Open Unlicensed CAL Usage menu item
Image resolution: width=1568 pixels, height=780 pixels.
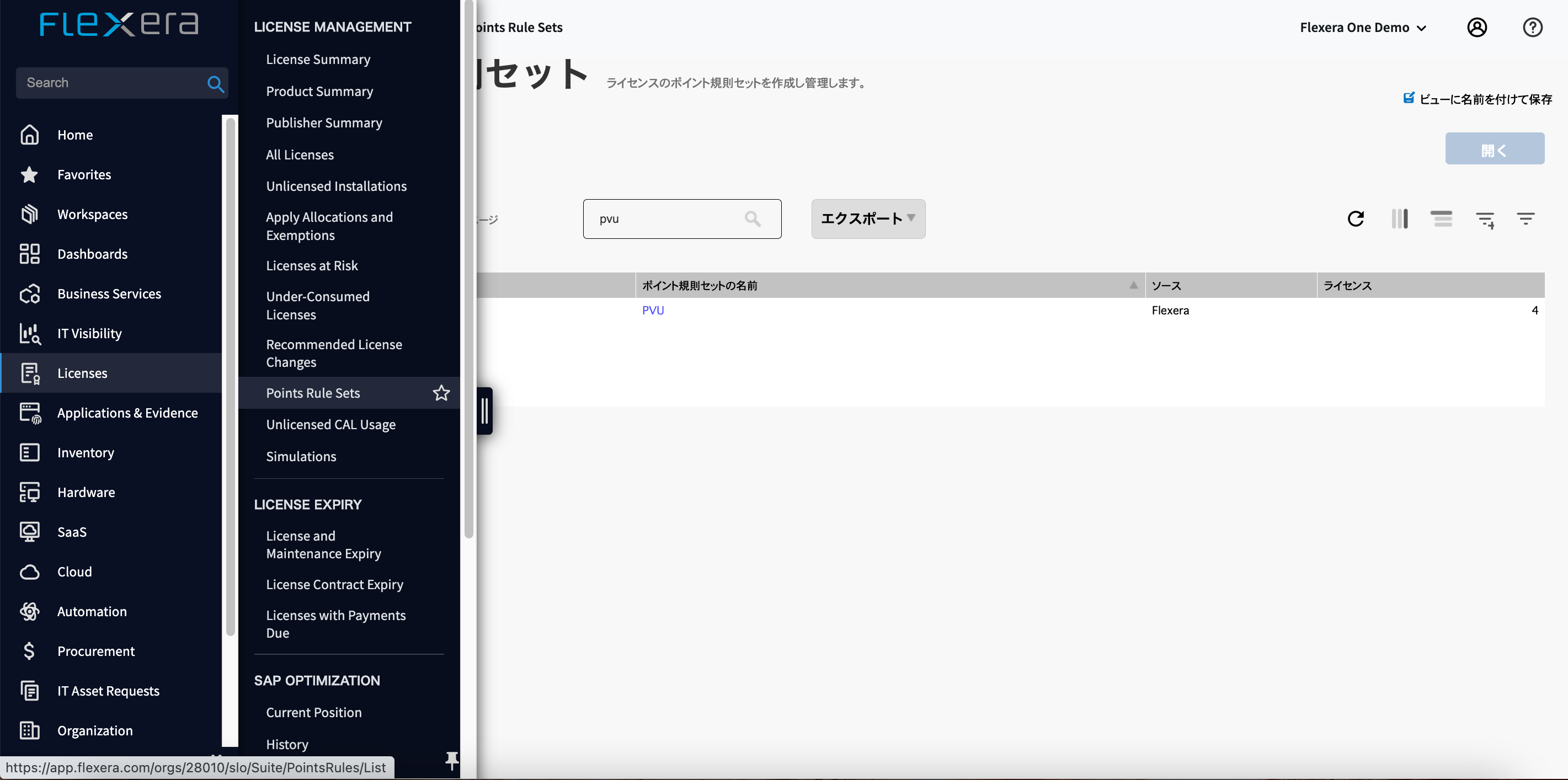click(x=330, y=425)
